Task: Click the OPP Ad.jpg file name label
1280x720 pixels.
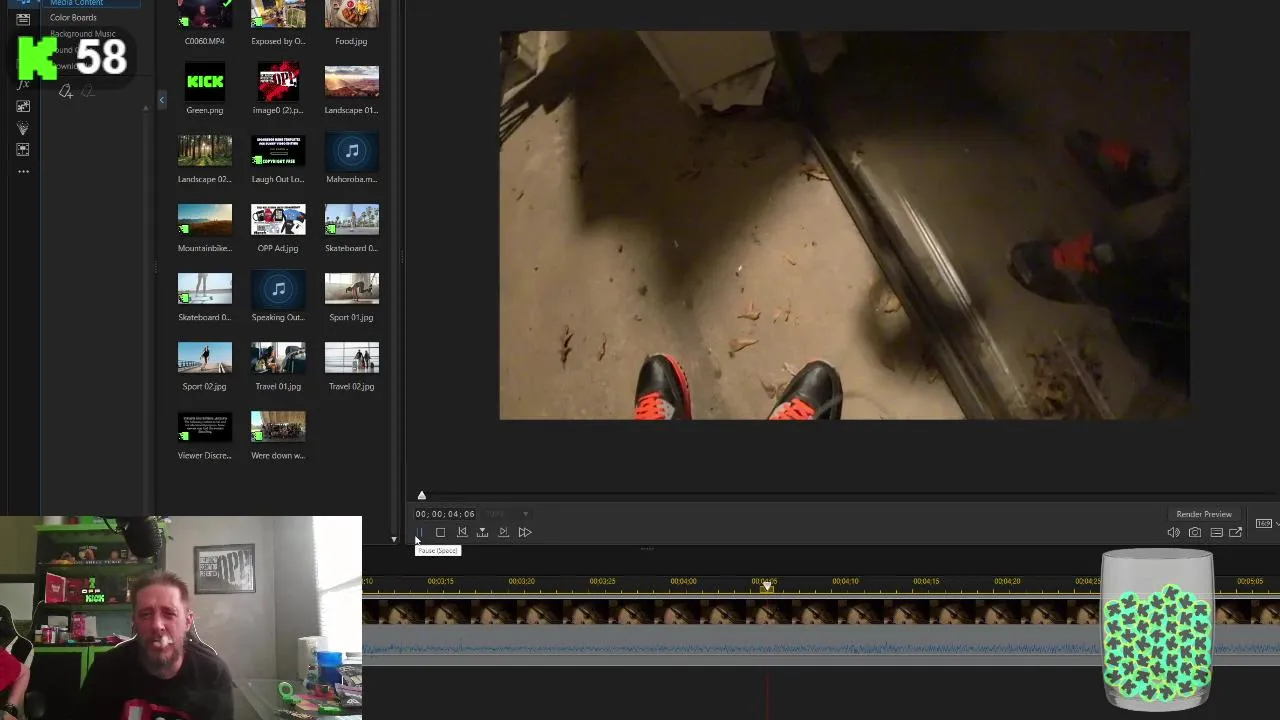Action: pos(278,248)
